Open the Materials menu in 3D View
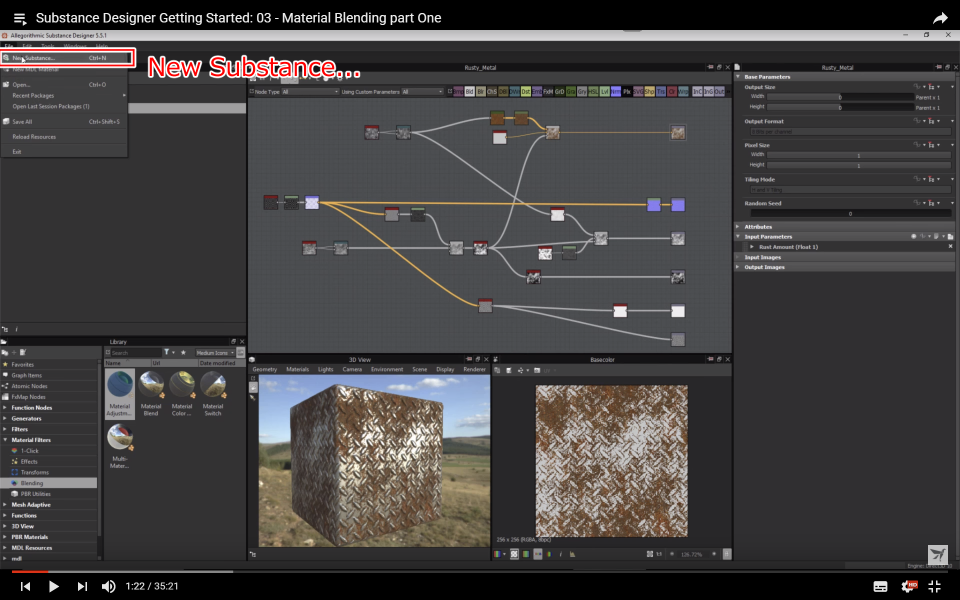Viewport: 960px width, 600px height. coord(297,369)
